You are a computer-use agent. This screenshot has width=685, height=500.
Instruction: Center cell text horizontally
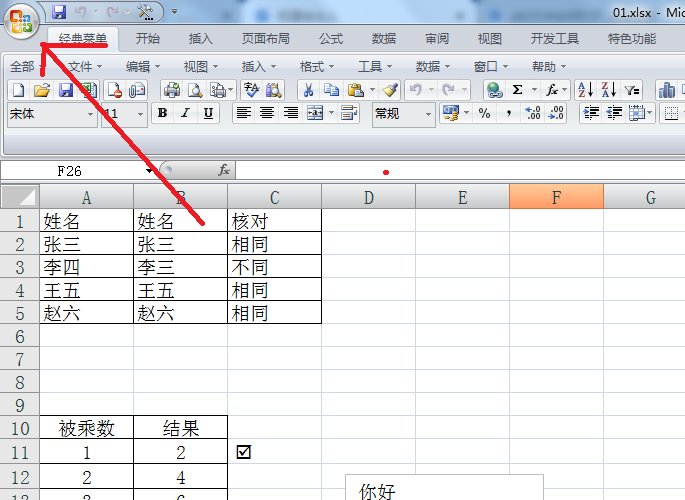pos(267,114)
